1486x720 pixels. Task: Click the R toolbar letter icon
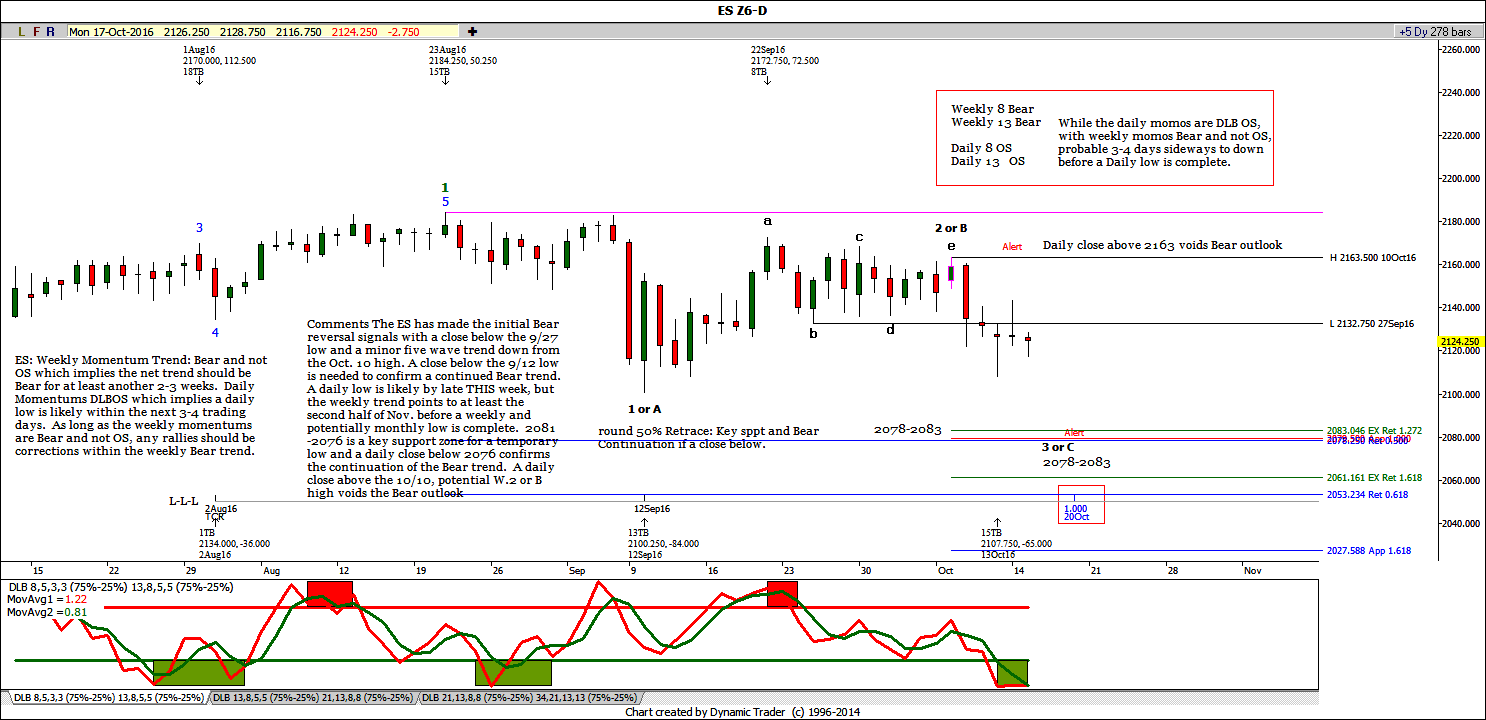[52, 32]
